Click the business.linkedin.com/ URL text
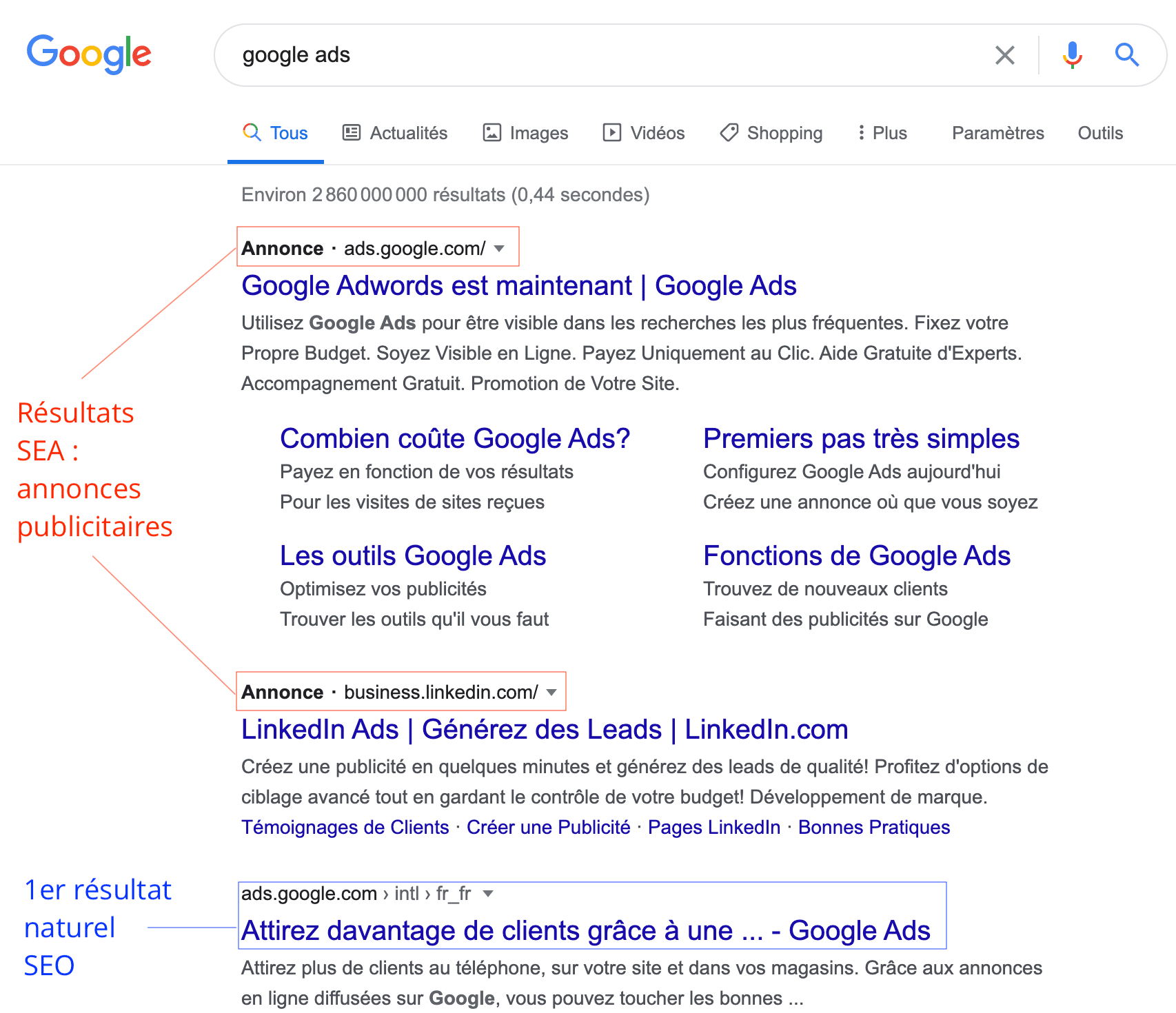The image size is (1176, 1013). (x=441, y=693)
